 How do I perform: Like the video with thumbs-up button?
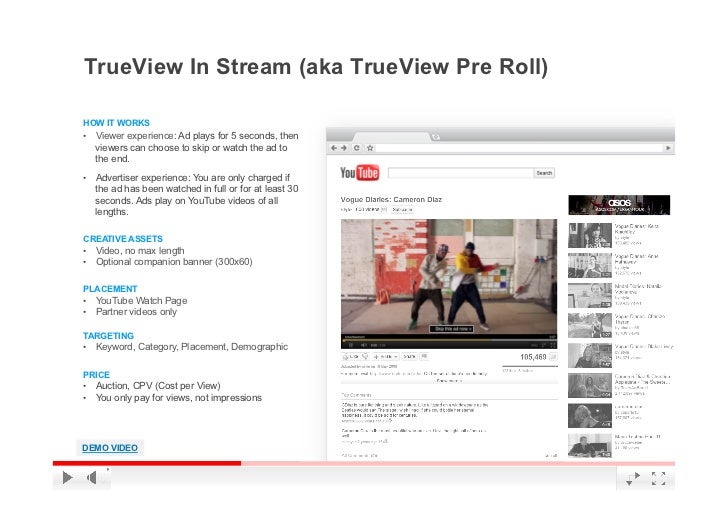click(351, 357)
